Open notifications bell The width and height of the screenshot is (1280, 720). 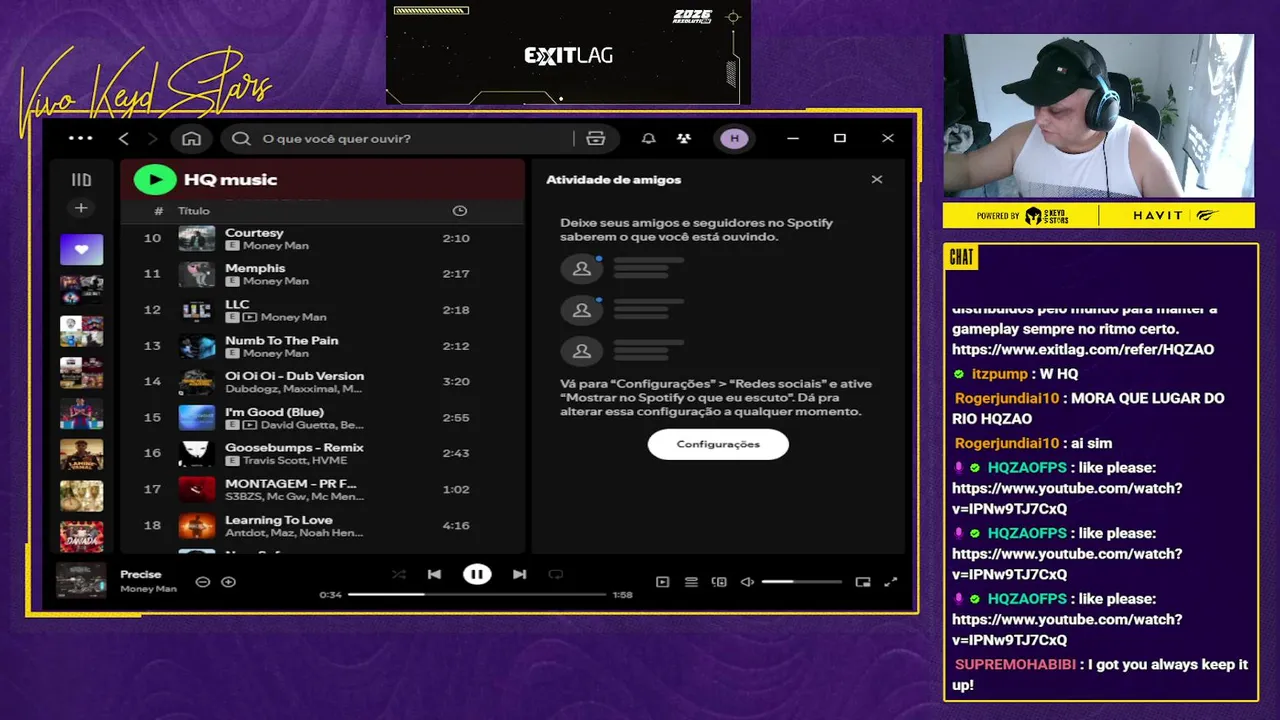click(649, 139)
